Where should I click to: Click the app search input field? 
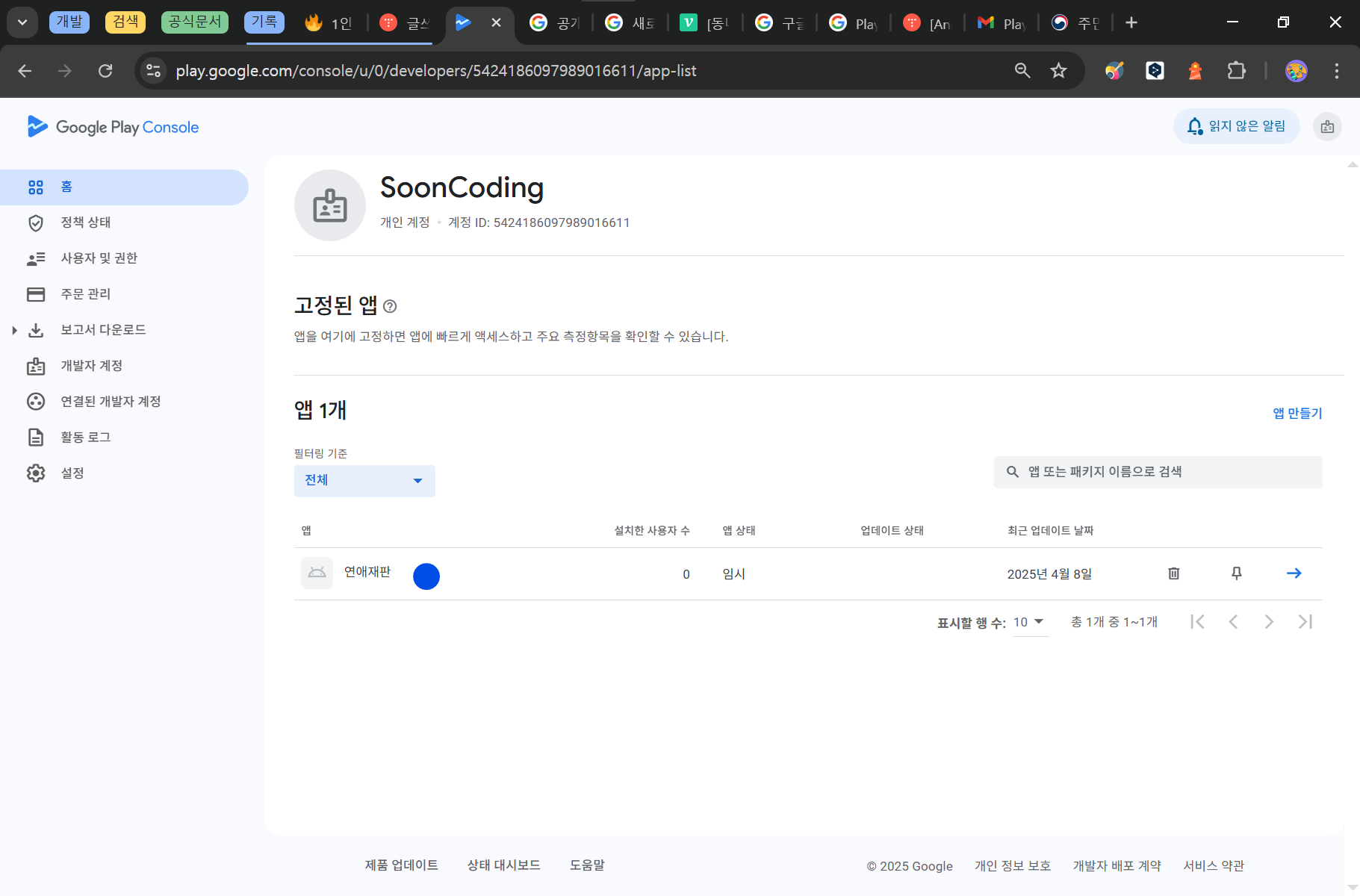tap(1158, 472)
